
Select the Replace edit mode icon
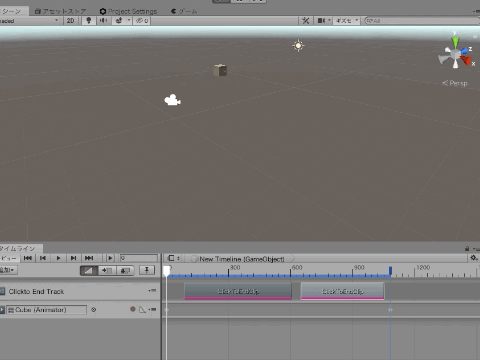click(x=125, y=270)
